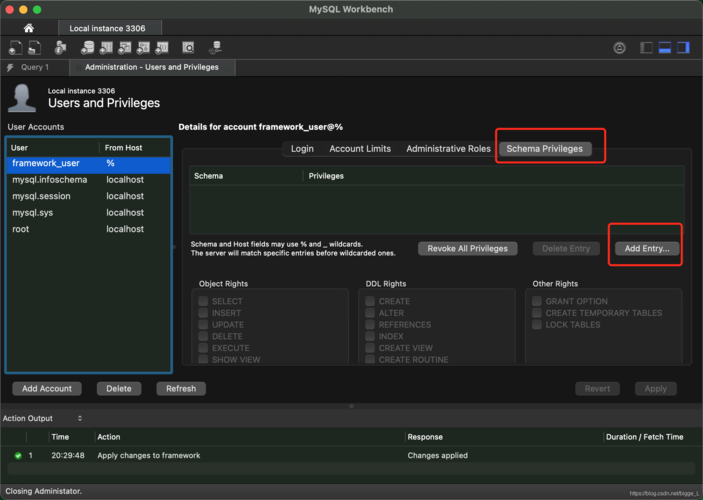
Task: Click the lightning icon on Query 1 tab
Action: [10, 68]
